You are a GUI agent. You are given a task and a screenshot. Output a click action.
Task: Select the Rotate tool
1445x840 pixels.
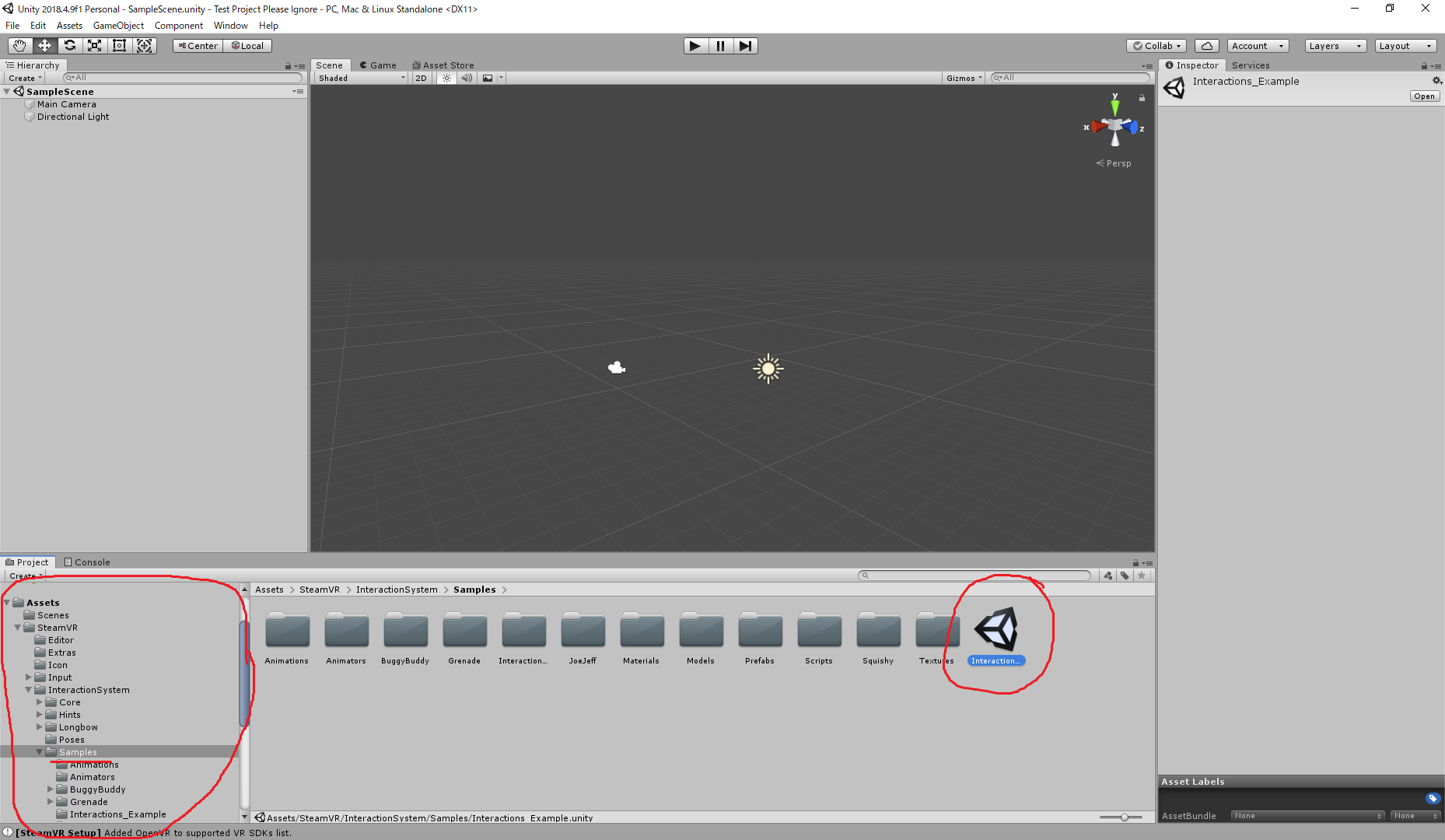(x=69, y=45)
